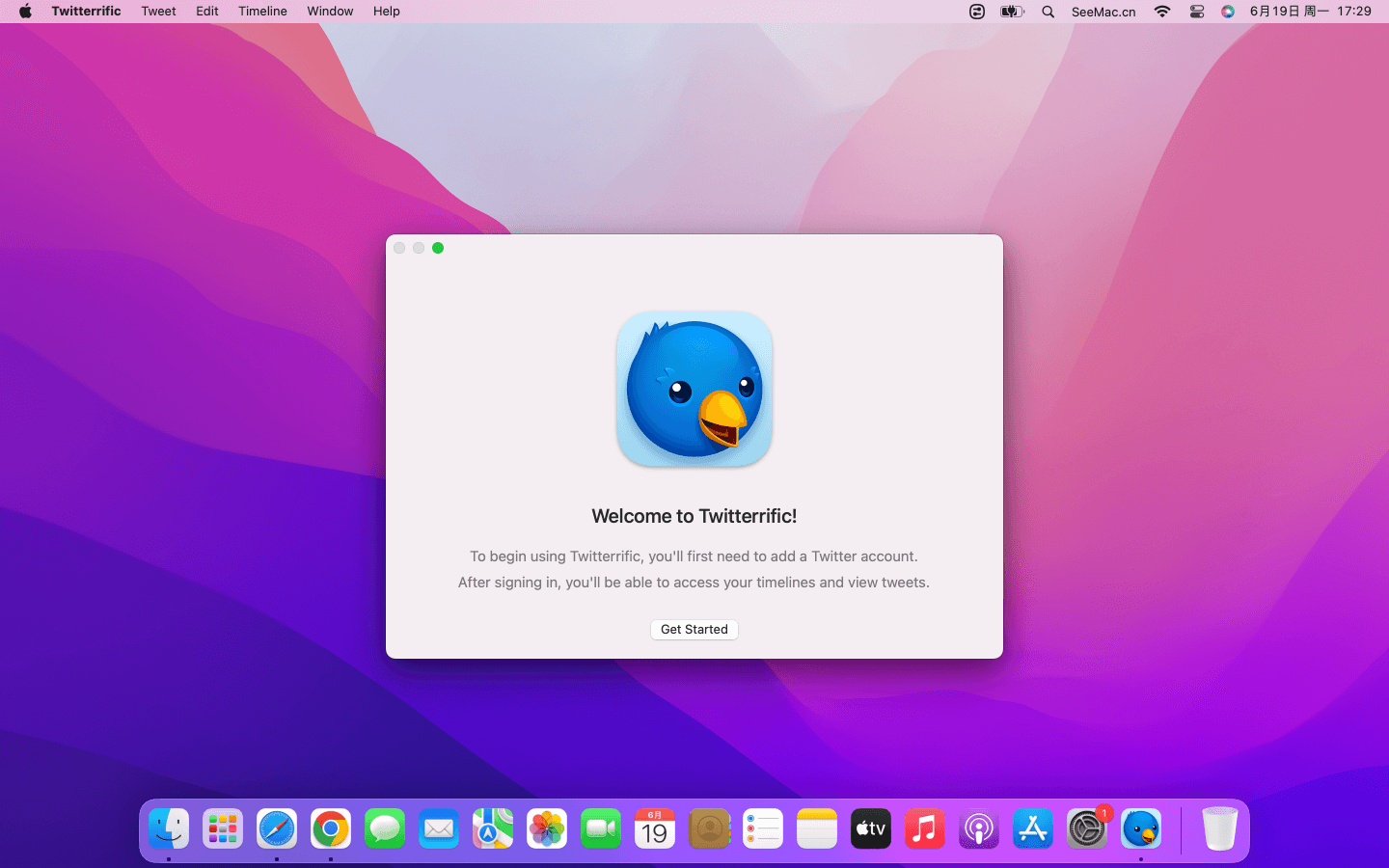Click the input source icon in menu bar

click(x=977, y=12)
